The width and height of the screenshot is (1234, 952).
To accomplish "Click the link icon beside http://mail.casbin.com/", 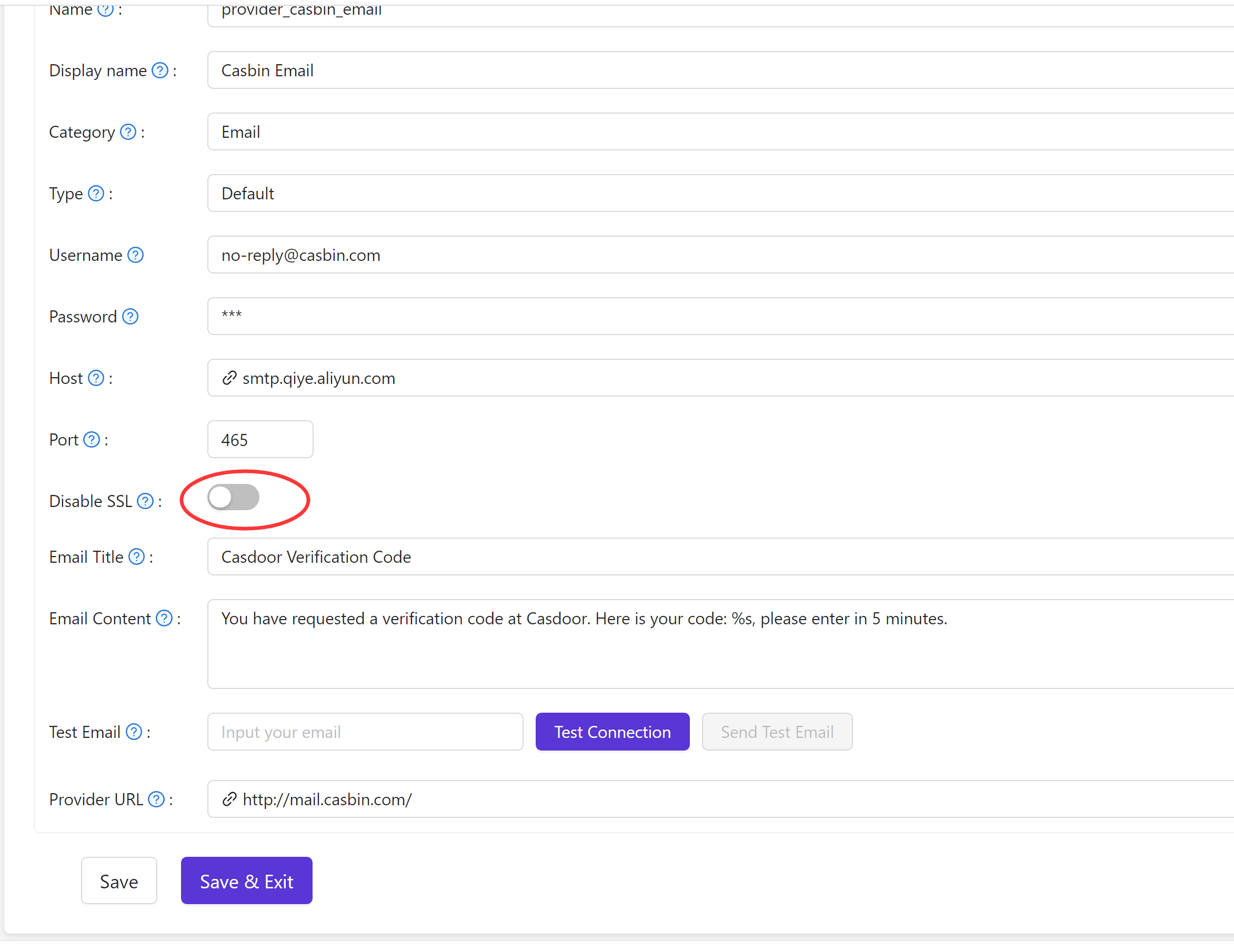I will tap(229, 799).
